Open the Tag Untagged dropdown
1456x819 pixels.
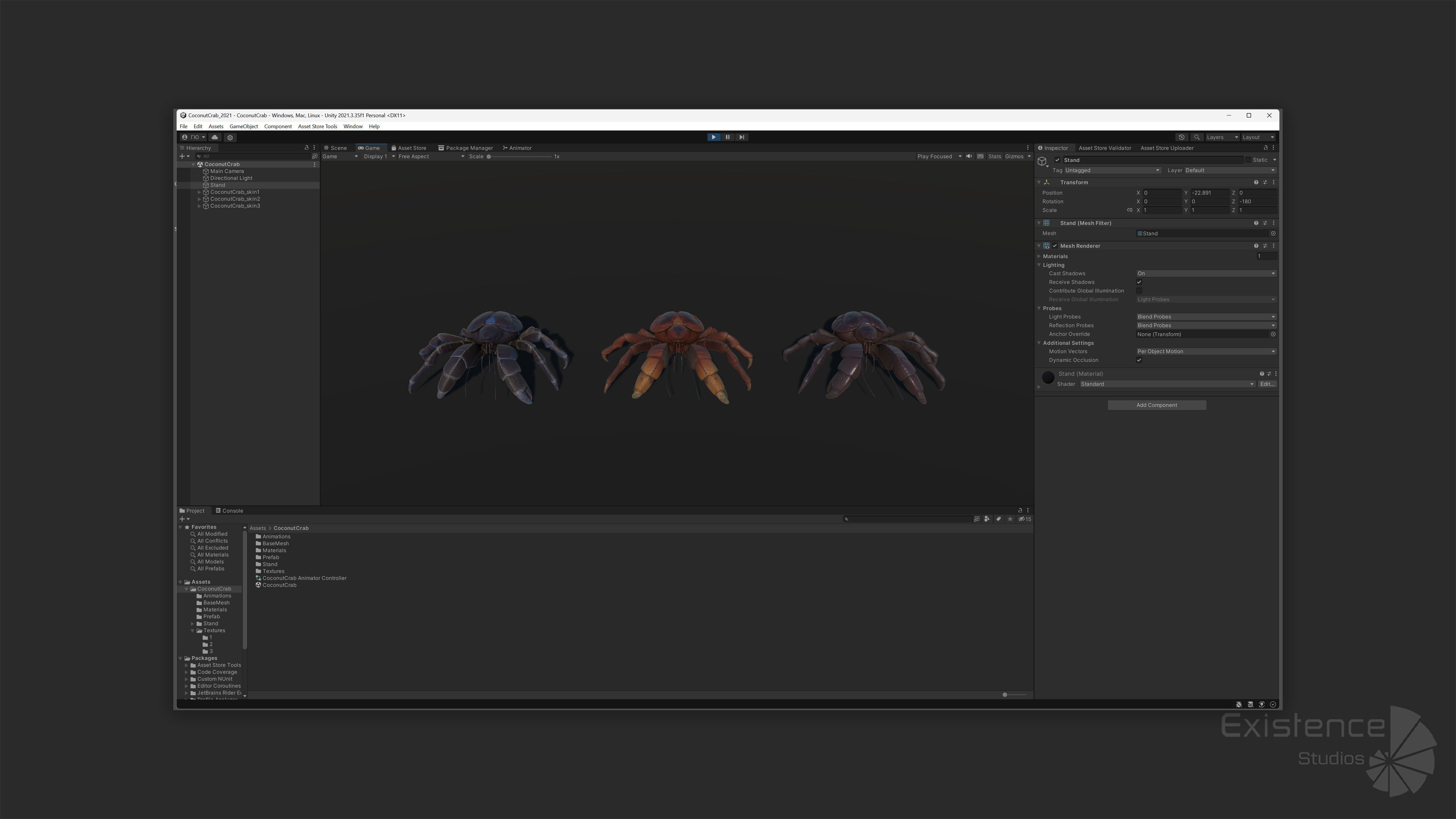[x=1112, y=171]
